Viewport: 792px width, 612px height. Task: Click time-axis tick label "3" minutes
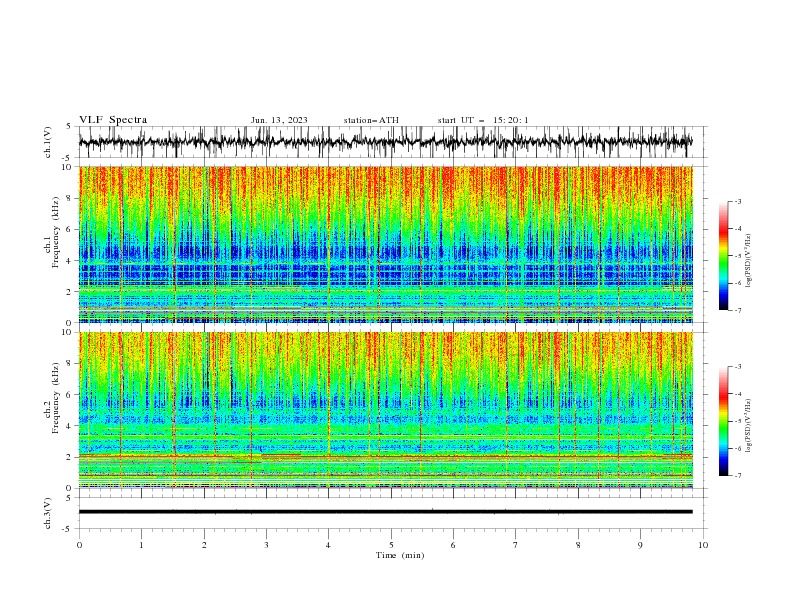pos(266,545)
